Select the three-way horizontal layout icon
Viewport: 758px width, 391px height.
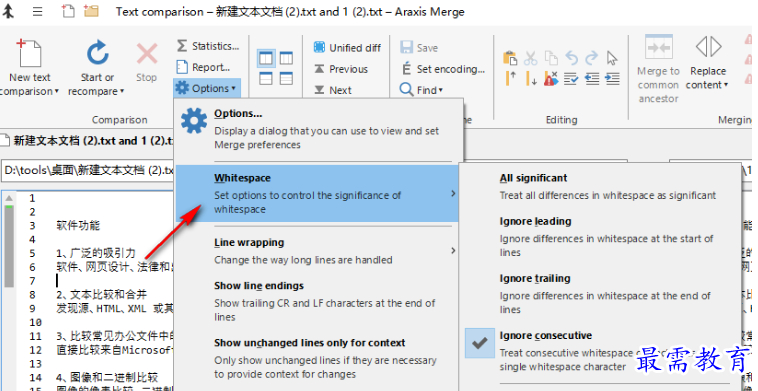coord(286,78)
